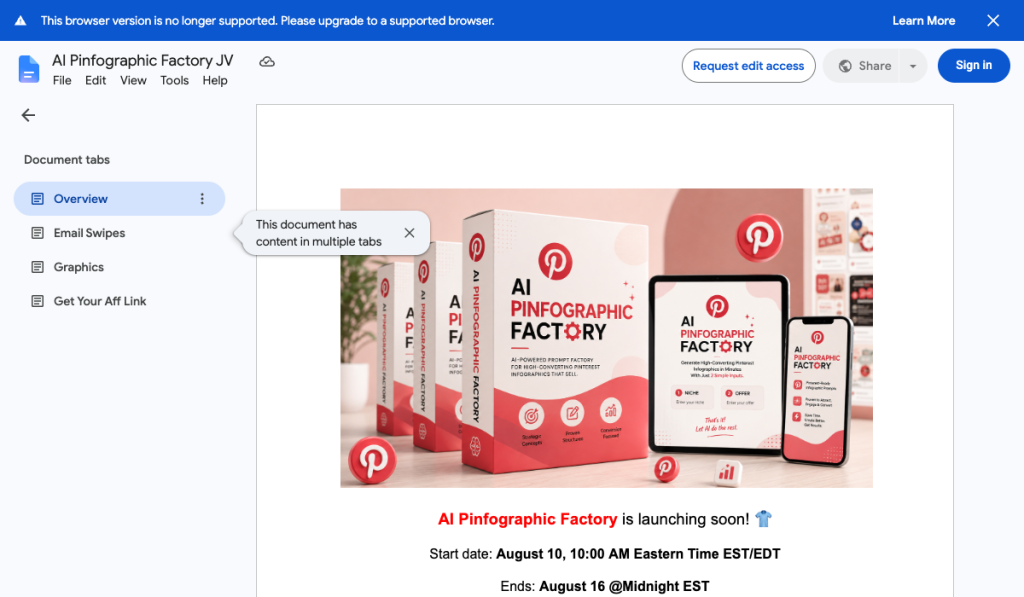Click the cloud document status icon

click(x=267, y=62)
